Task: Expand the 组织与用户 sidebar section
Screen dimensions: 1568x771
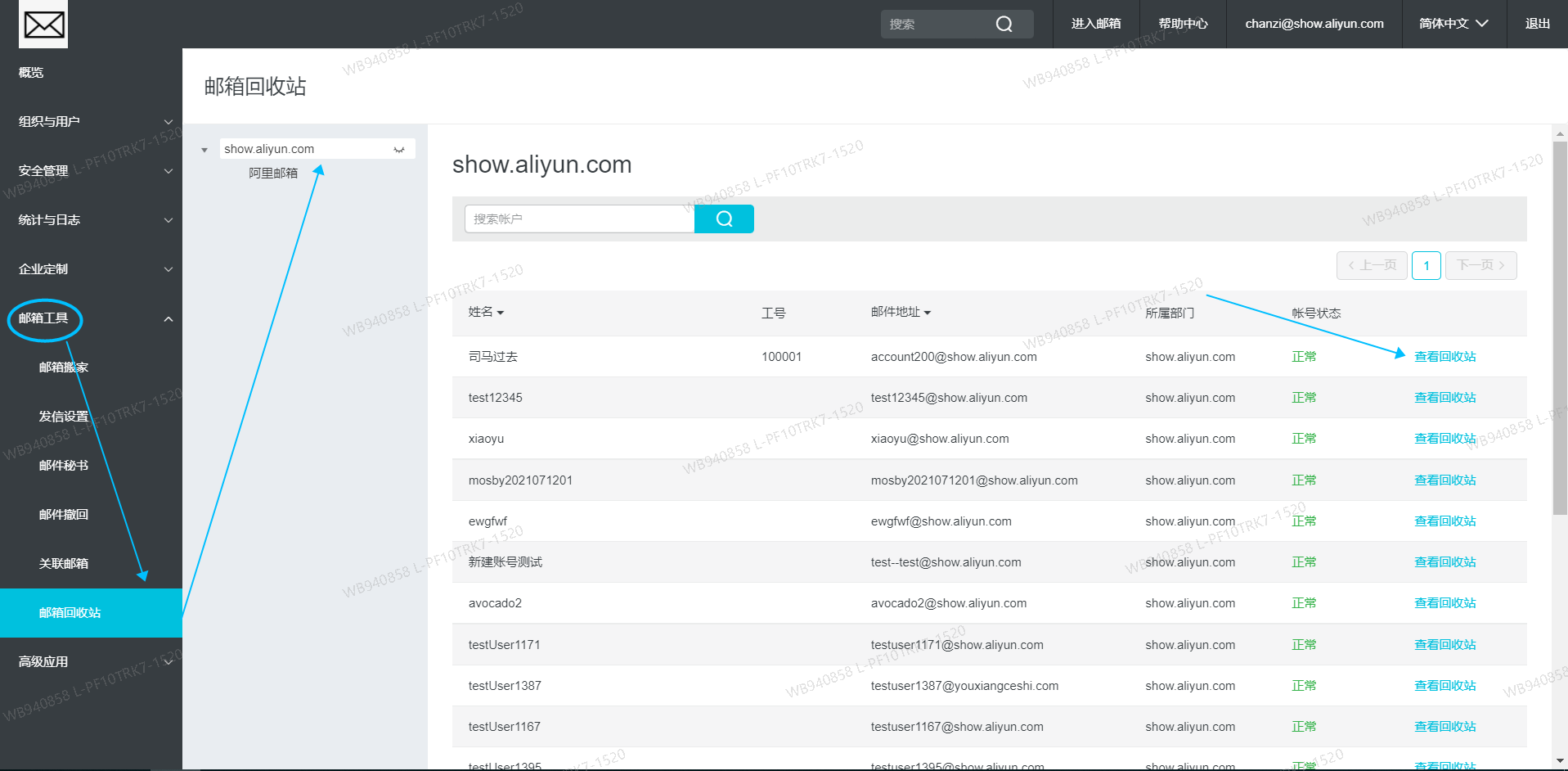Action: point(91,122)
